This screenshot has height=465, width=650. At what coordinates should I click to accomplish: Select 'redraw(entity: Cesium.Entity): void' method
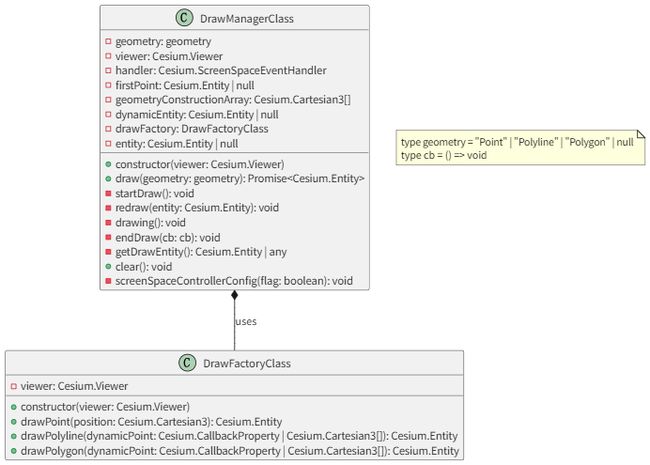197,208
